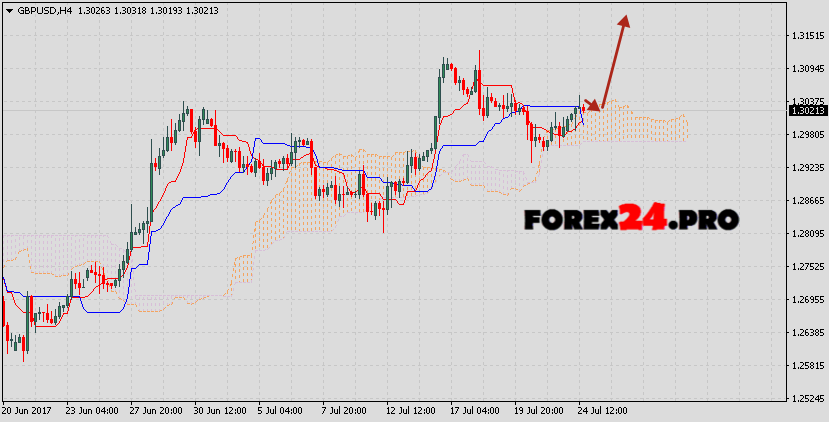Screen dimensions: 829x422
Task: Click the small red arrowhead at current price
Action: click(596, 105)
